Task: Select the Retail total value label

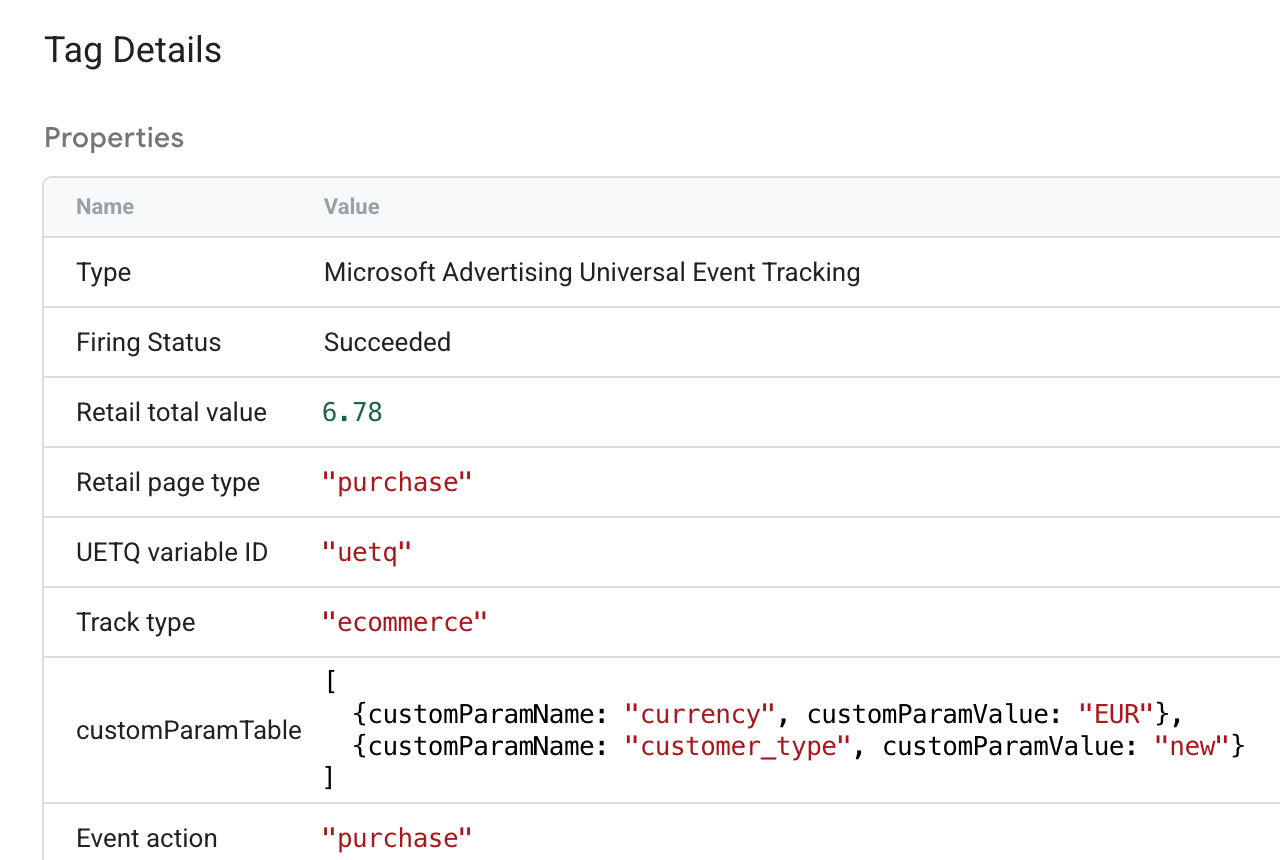Action: pos(171,412)
